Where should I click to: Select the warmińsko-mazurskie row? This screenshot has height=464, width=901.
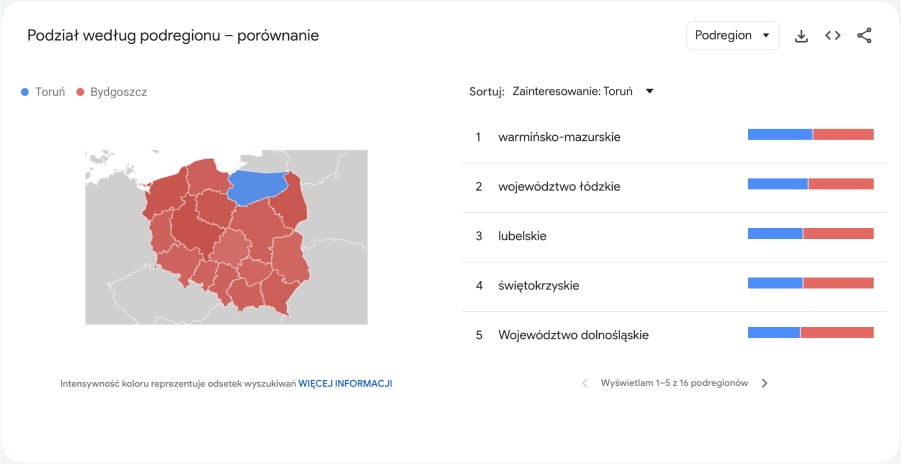[x=559, y=137]
